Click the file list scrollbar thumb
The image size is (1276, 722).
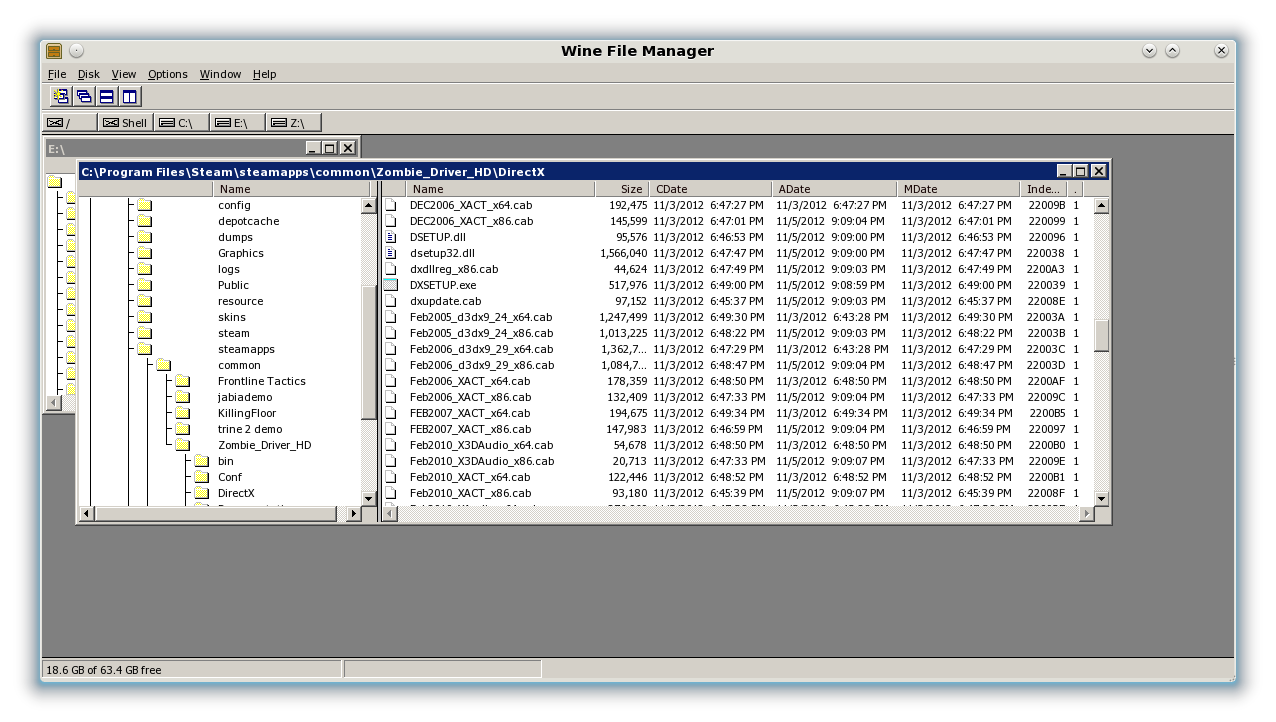point(1102,335)
